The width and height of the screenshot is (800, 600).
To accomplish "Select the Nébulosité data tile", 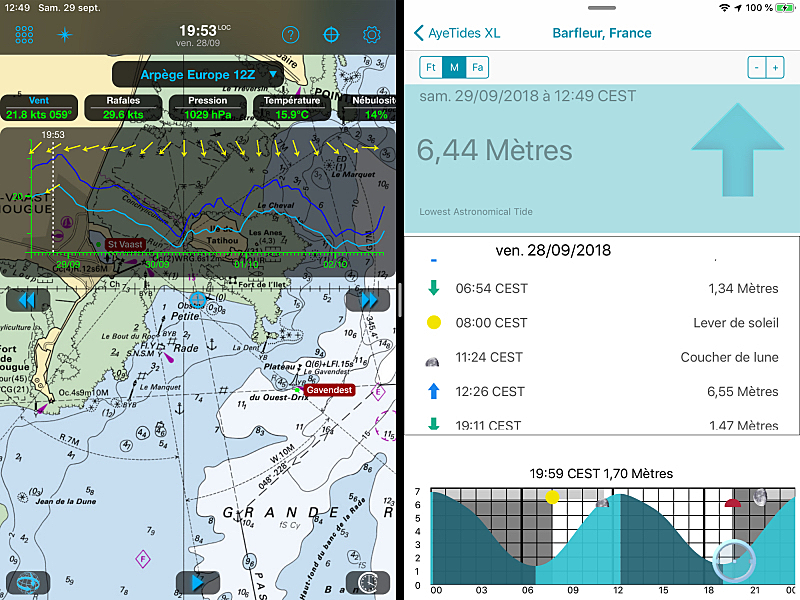I will coord(367,108).
